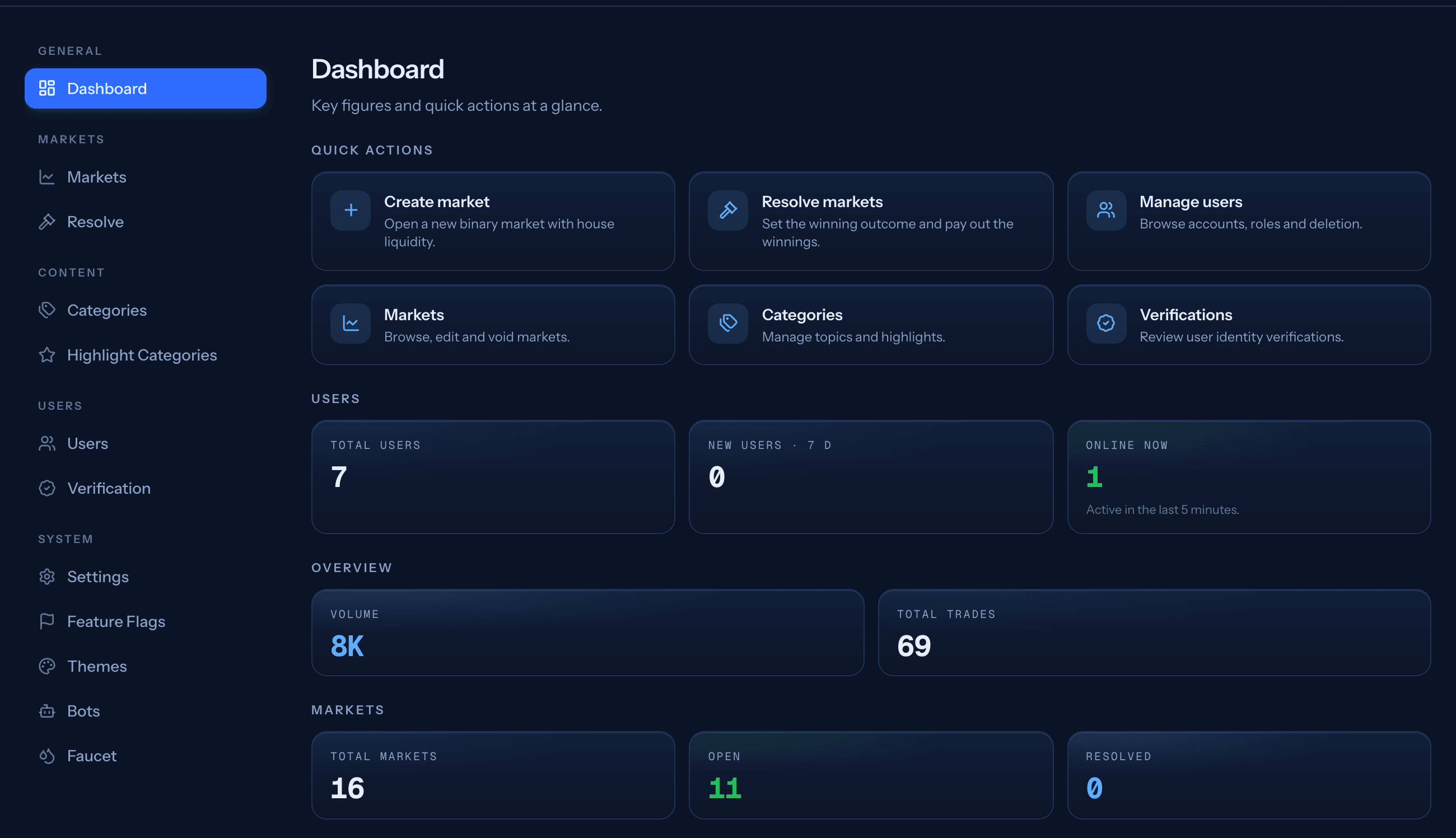Open Highlight Categories in sidebar
This screenshot has width=1456, height=838.
click(145, 355)
